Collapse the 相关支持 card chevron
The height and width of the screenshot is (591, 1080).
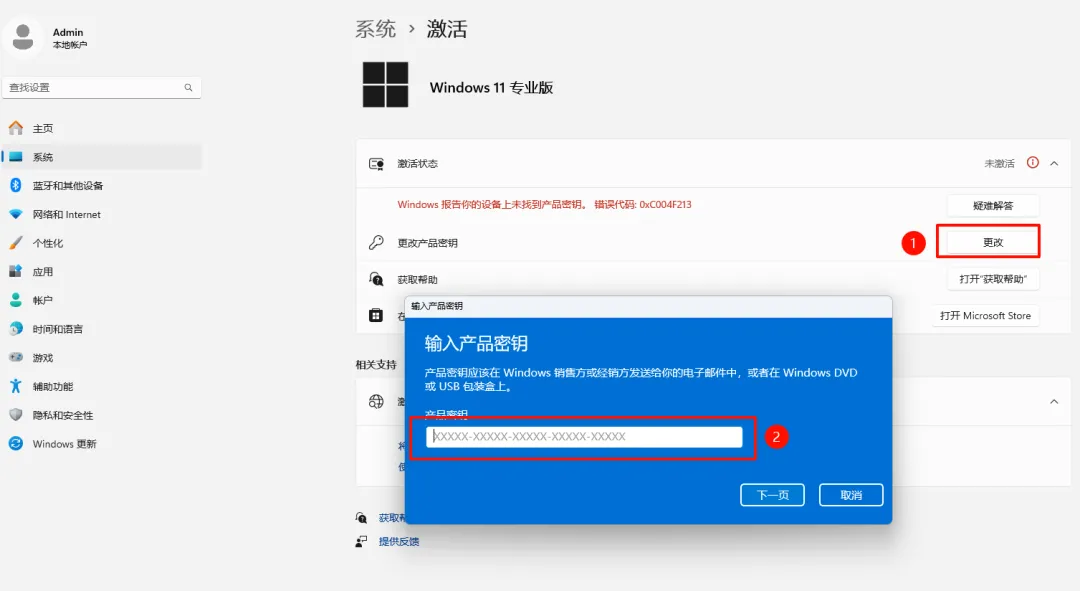click(x=1054, y=402)
